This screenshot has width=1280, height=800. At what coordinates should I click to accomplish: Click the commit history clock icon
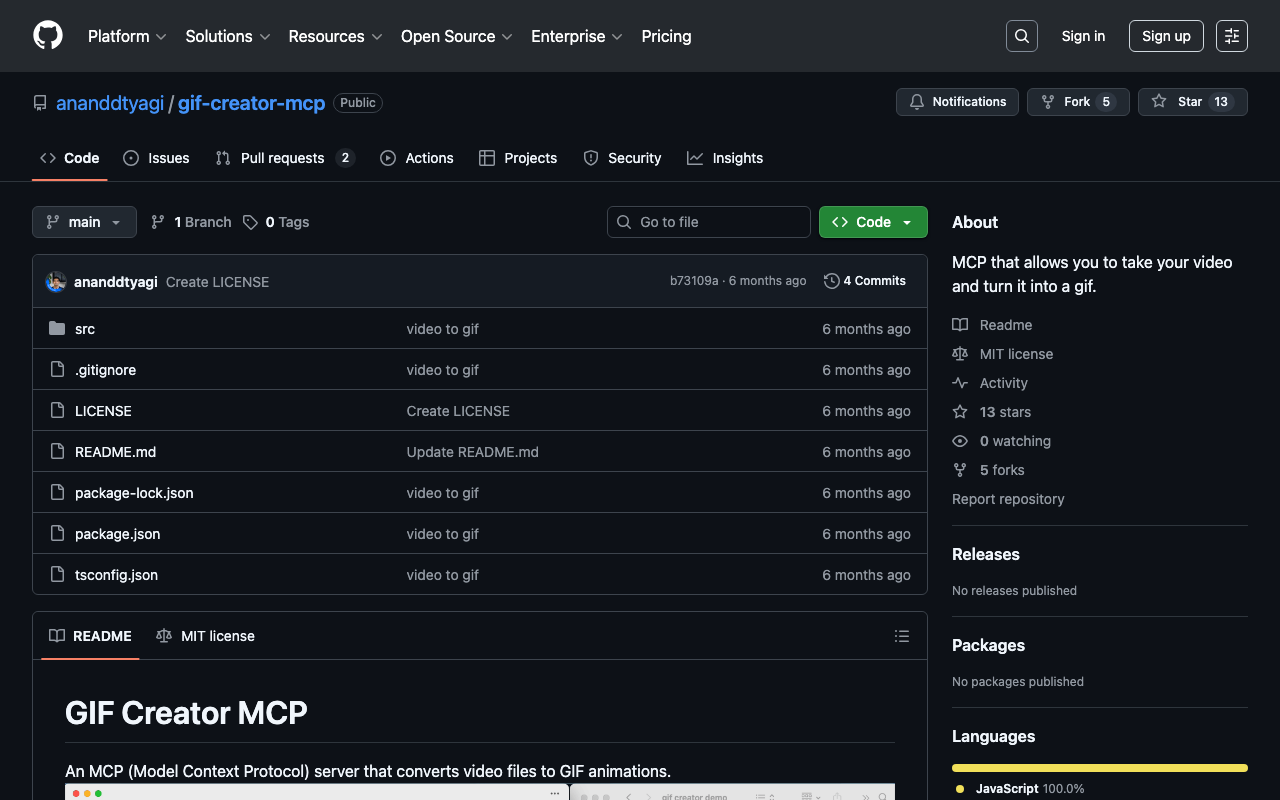point(831,281)
